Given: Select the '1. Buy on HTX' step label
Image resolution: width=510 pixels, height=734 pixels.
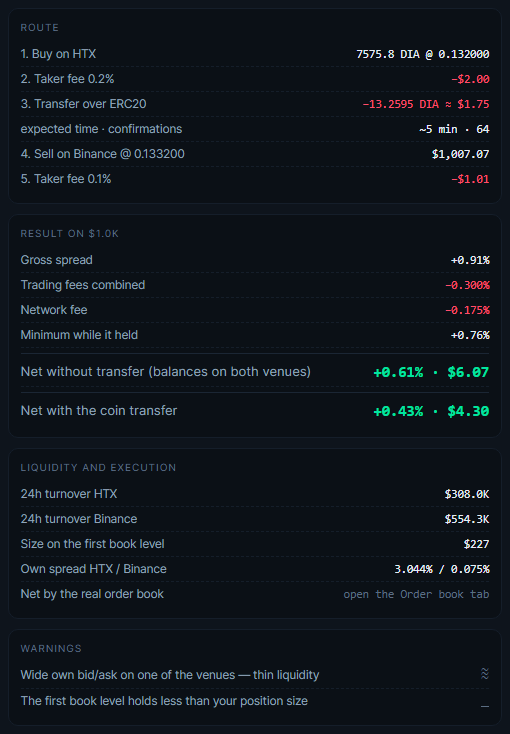Looking at the screenshot, I should coord(58,54).
